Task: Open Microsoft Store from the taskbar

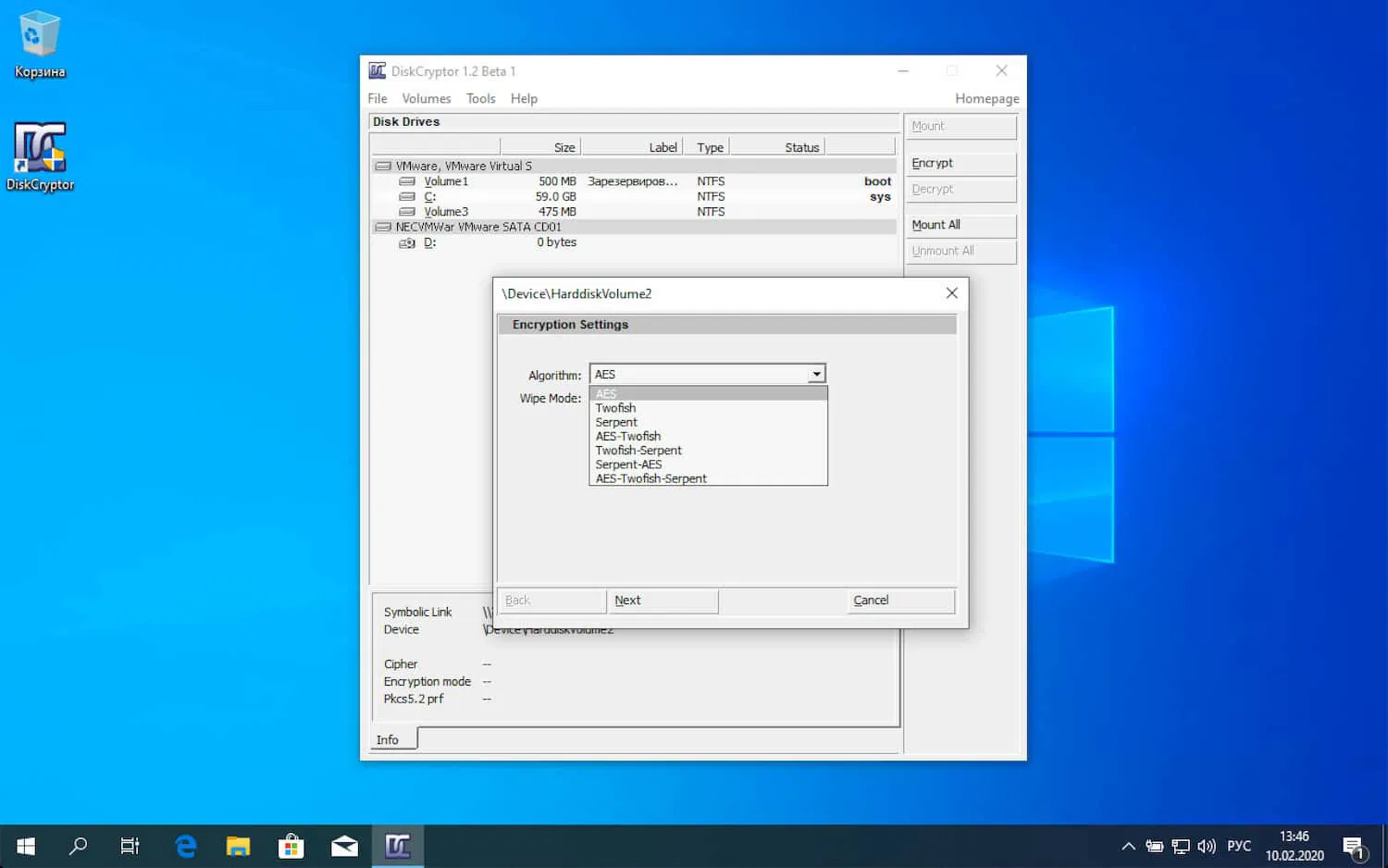Action: (x=291, y=845)
